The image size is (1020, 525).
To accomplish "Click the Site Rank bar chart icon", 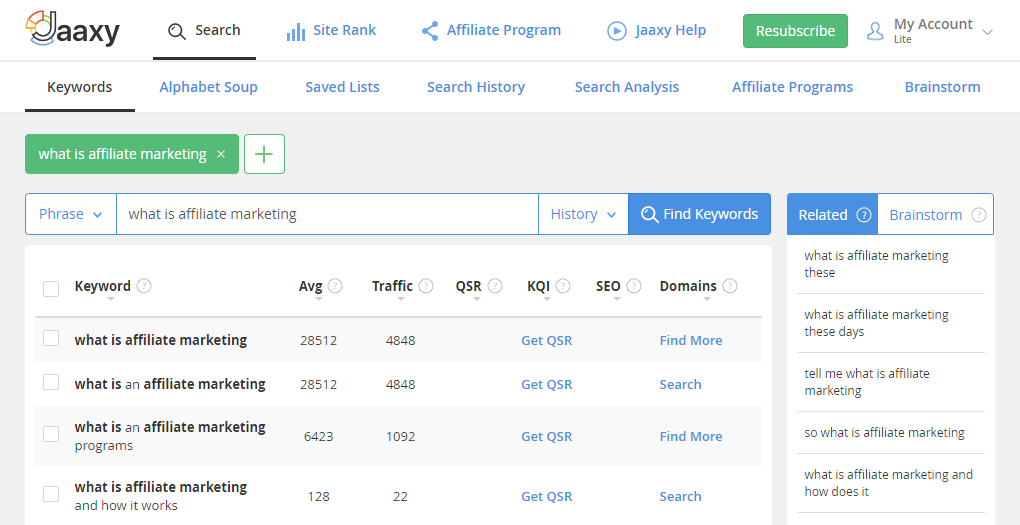I will coord(296,31).
